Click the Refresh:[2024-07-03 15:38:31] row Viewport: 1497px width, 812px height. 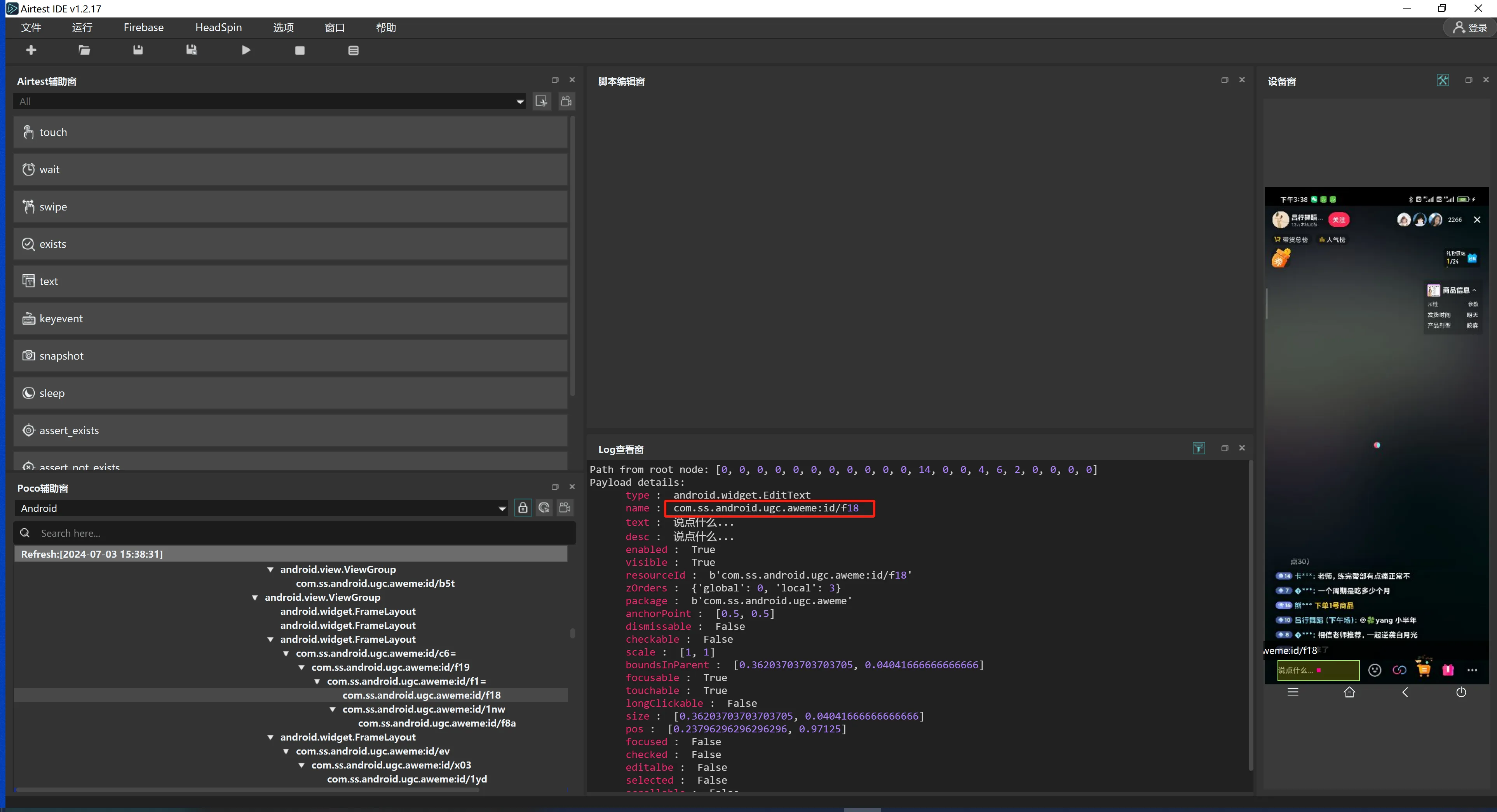(x=291, y=554)
